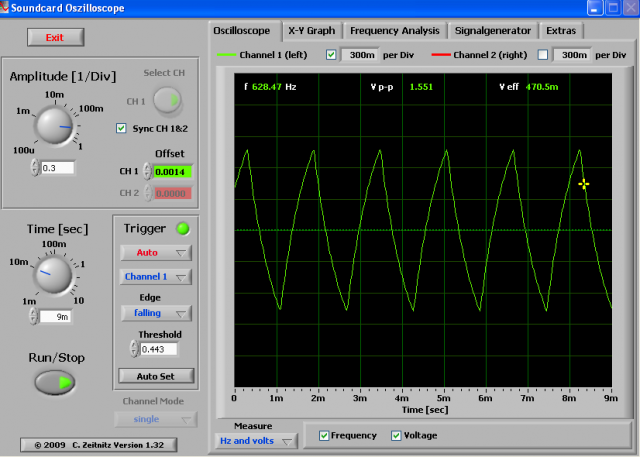This screenshot has height=457, width=640.
Task: Click the Time rotary knob
Action: [x=53, y=275]
